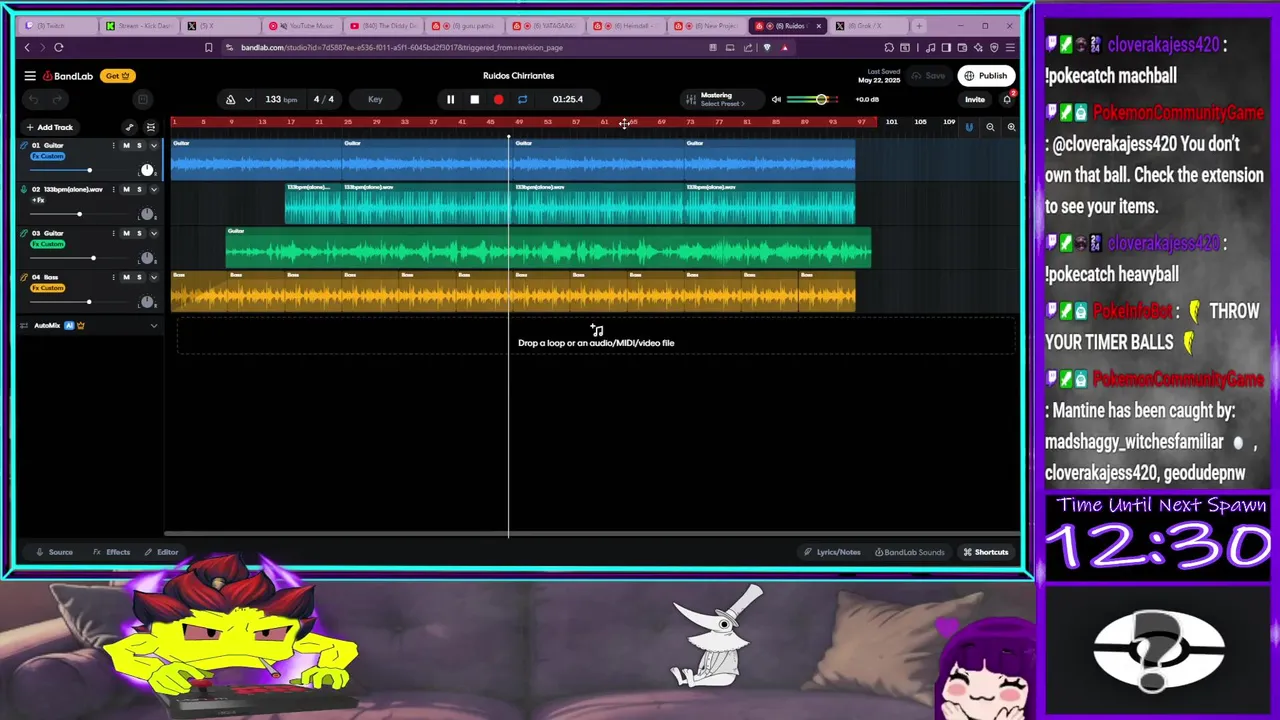Zoom out the timeline
1280x720 pixels.
(x=990, y=127)
